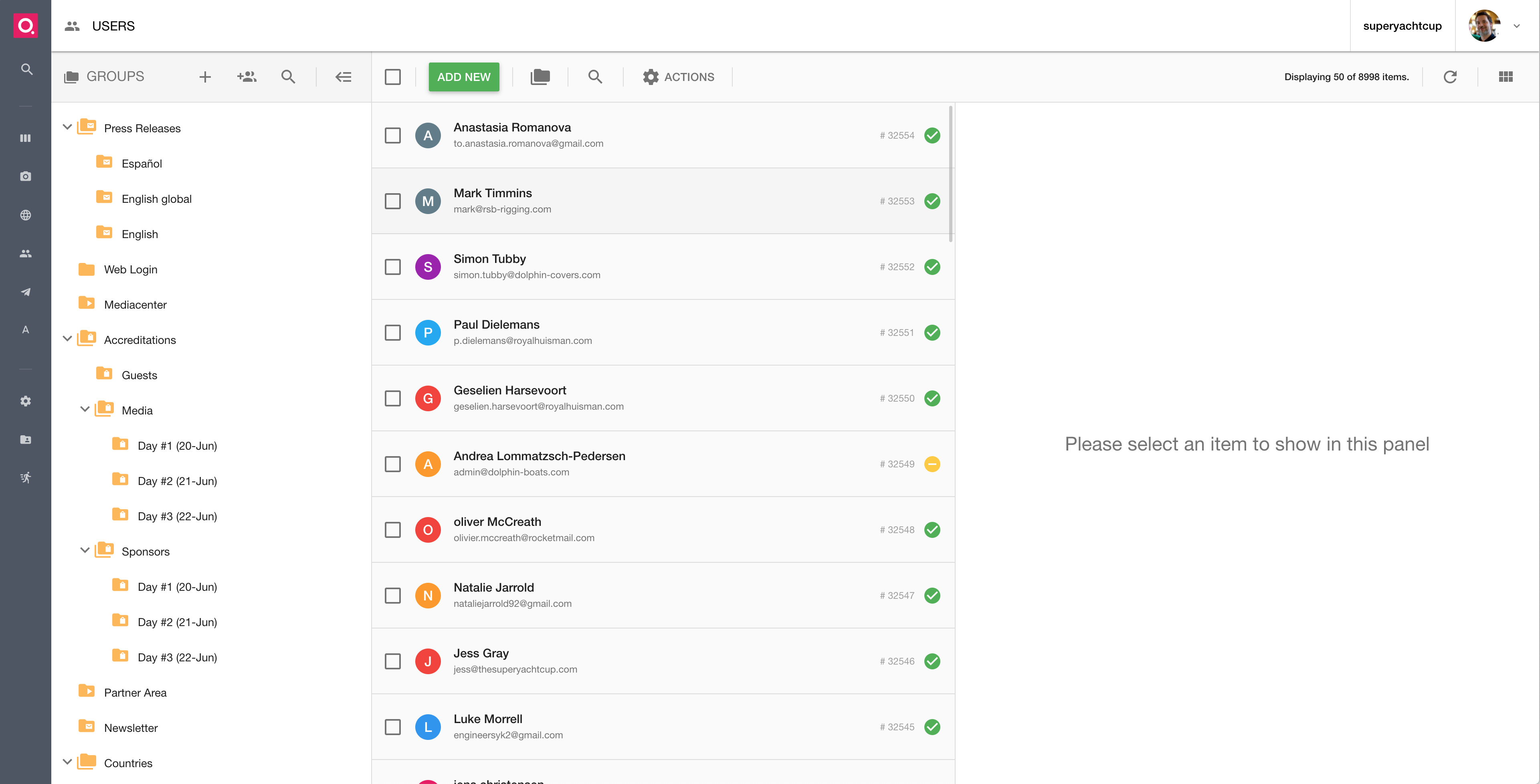The width and height of the screenshot is (1540, 784).
Task: Open search icon in users toolbar
Action: 595,77
